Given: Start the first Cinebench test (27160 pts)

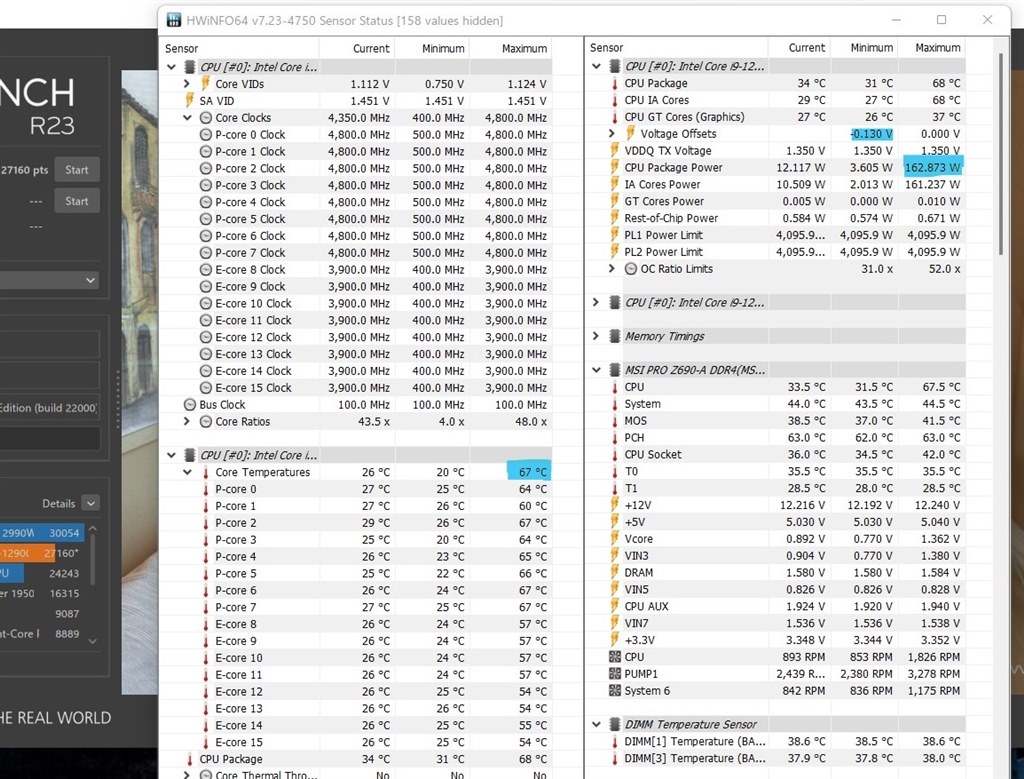Looking at the screenshot, I should 76,170.
